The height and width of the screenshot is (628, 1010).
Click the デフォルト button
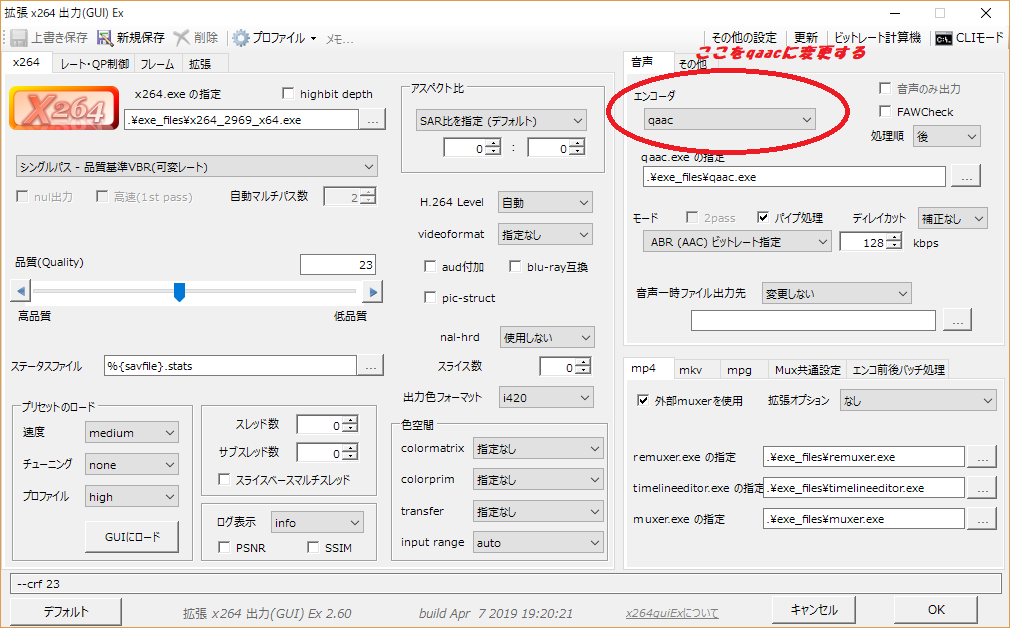pyautogui.click(x=66, y=611)
